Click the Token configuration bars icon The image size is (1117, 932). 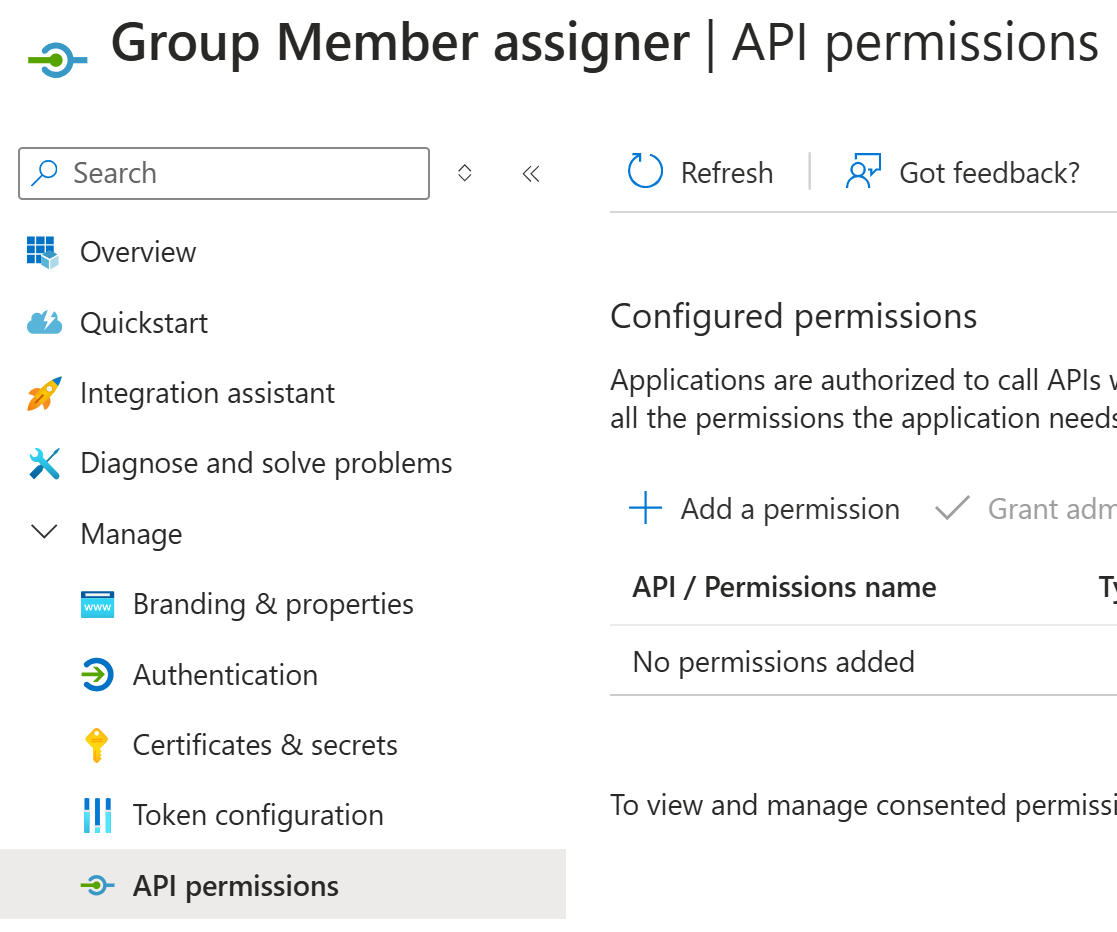coord(98,815)
